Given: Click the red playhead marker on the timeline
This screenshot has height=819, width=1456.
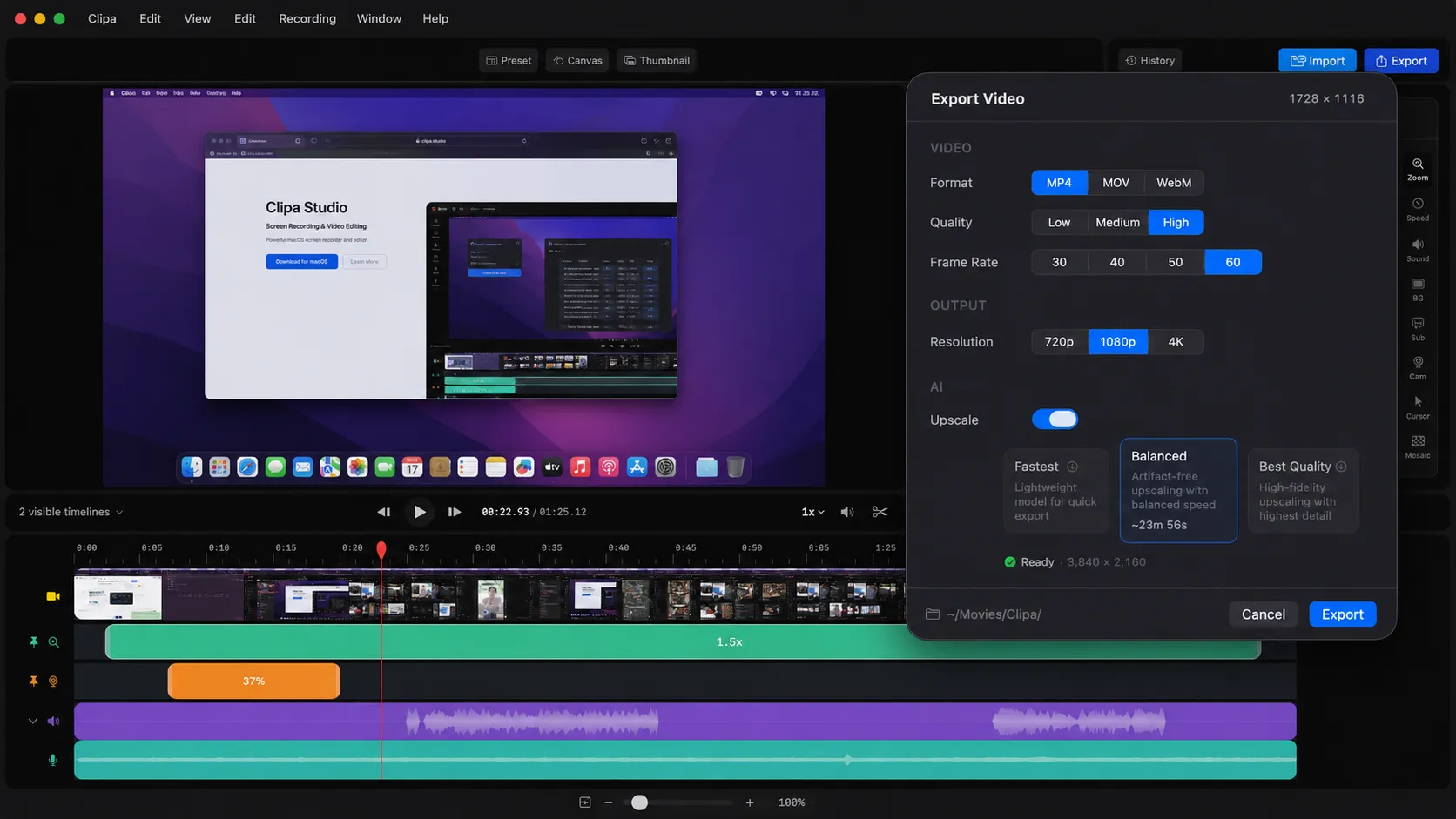Looking at the screenshot, I should click(x=381, y=549).
